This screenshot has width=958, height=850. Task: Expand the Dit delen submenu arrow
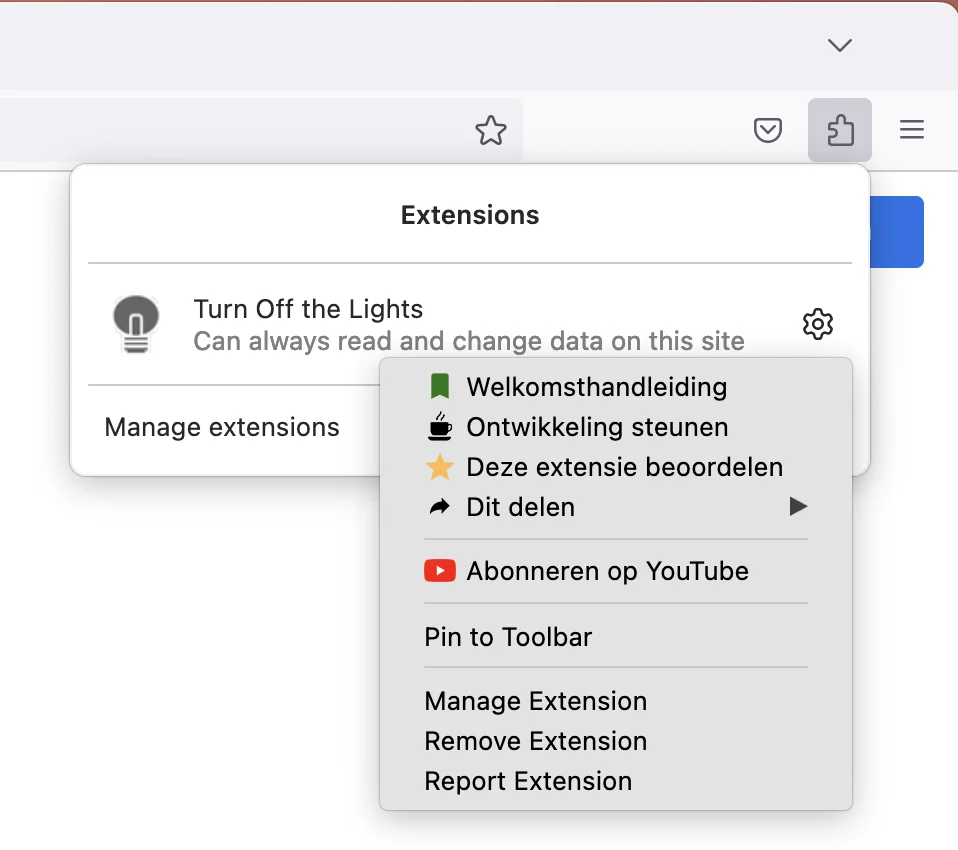[x=798, y=507]
